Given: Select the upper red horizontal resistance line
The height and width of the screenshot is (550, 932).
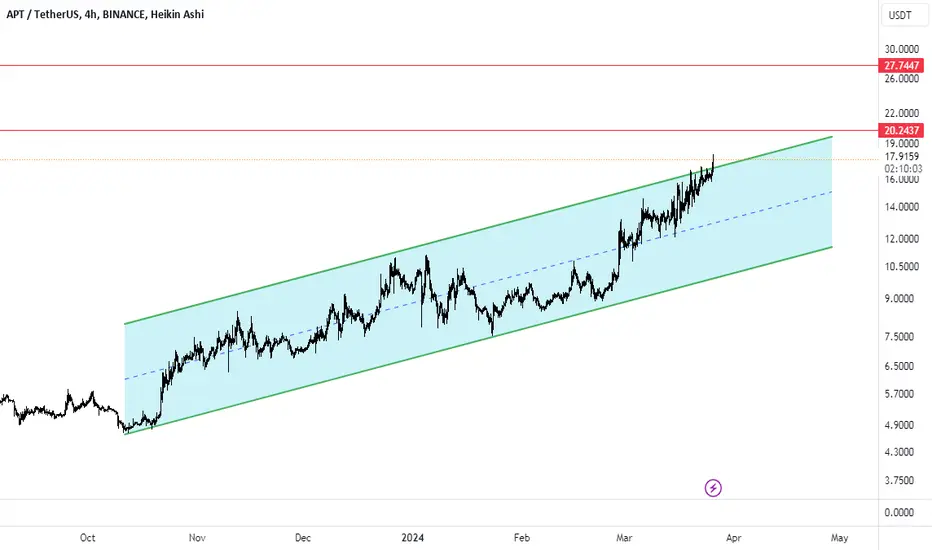Looking at the screenshot, I should click(x=439, y=65).
